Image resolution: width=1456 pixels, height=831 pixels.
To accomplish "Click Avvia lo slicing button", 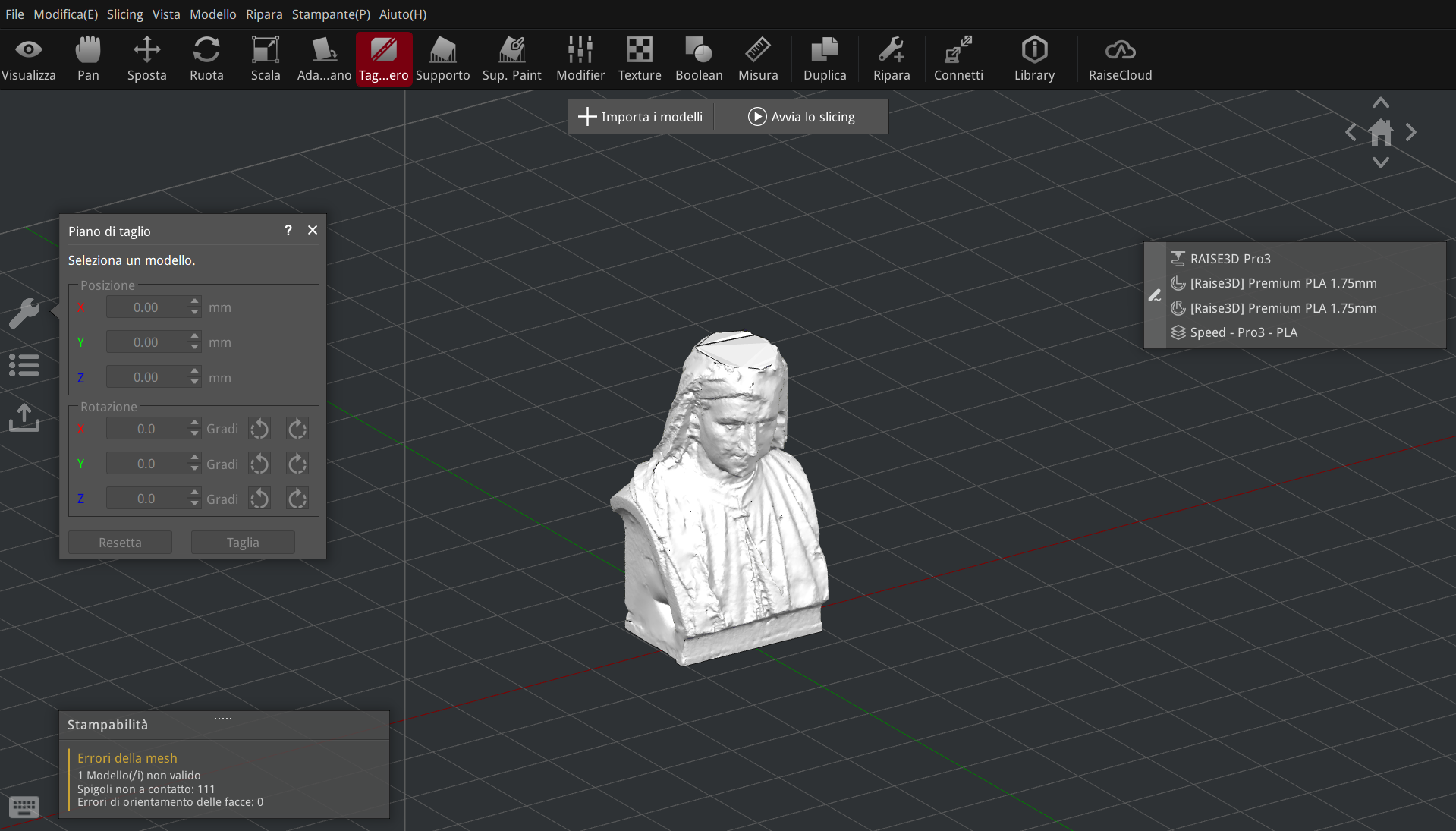I will 801,117.
